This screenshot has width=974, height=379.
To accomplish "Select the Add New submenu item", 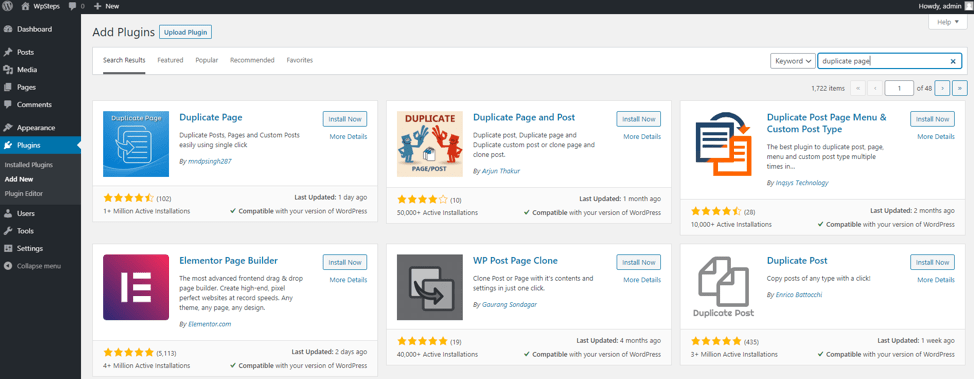I will pos(19,179).
